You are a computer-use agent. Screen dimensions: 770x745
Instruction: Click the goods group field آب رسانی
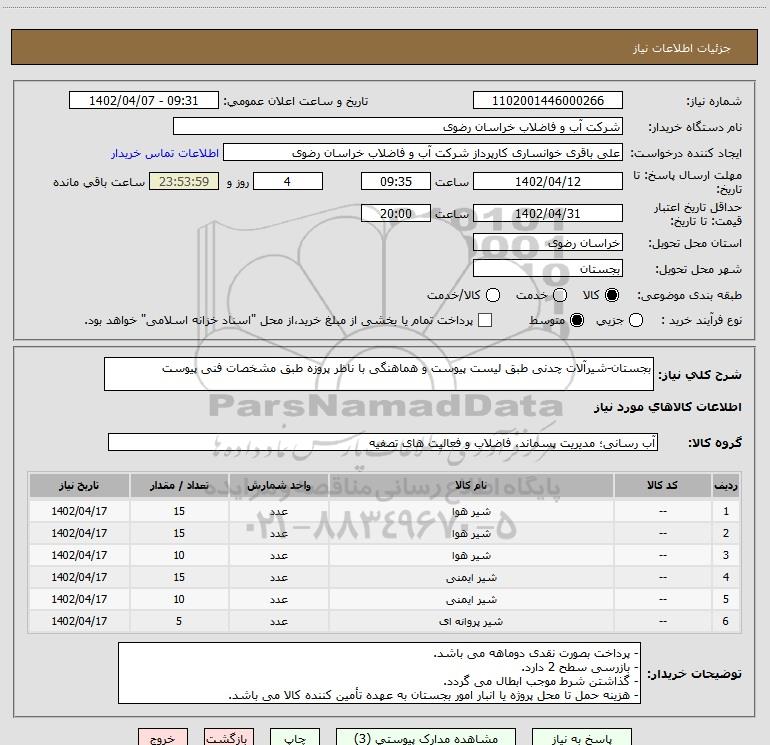click(383, 442)
